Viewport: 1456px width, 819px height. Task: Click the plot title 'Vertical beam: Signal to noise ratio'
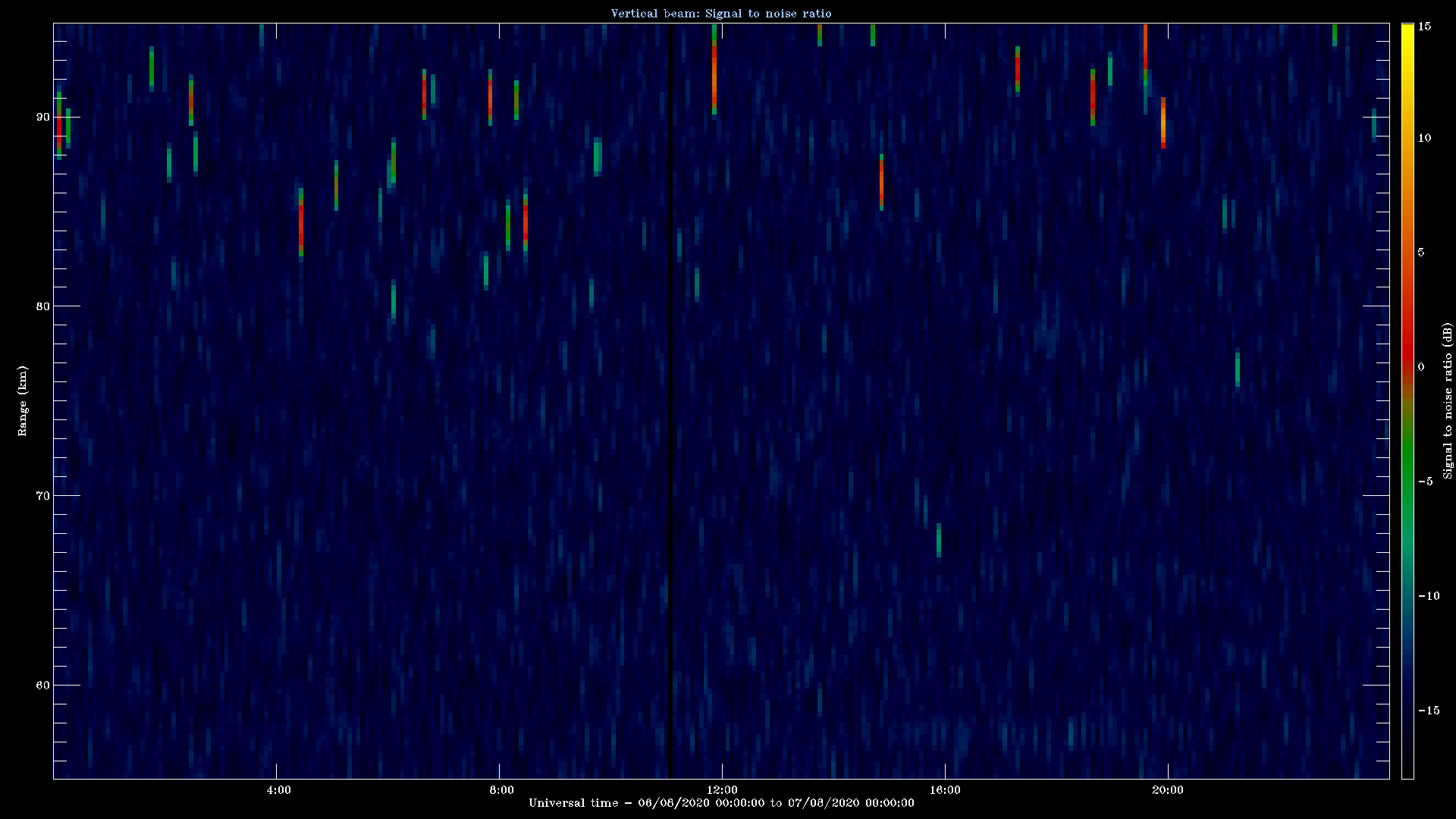tap(721, 14)
